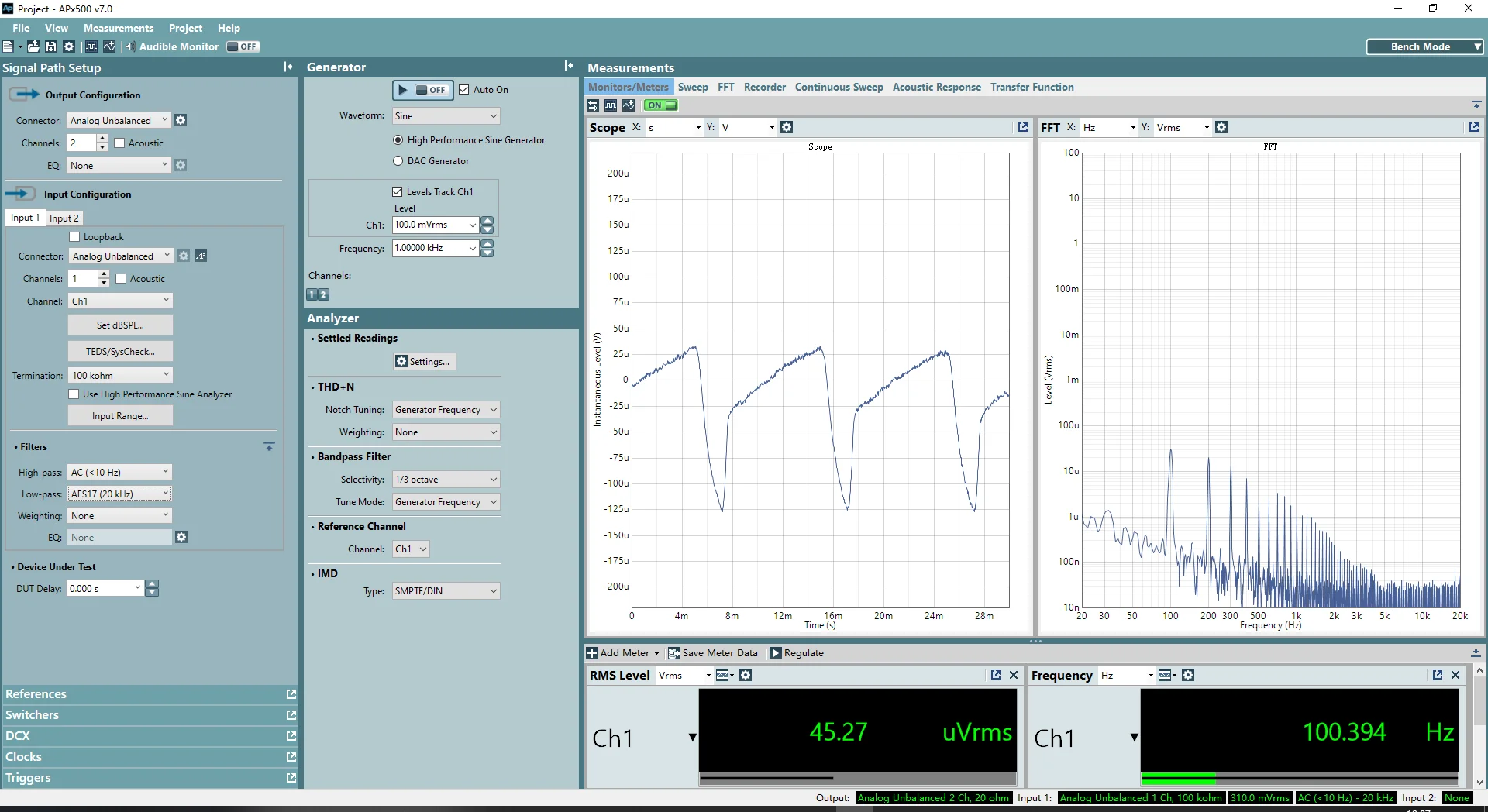
Task: Expand the Low-pass filter dropdown
Action: click(120, 494)
